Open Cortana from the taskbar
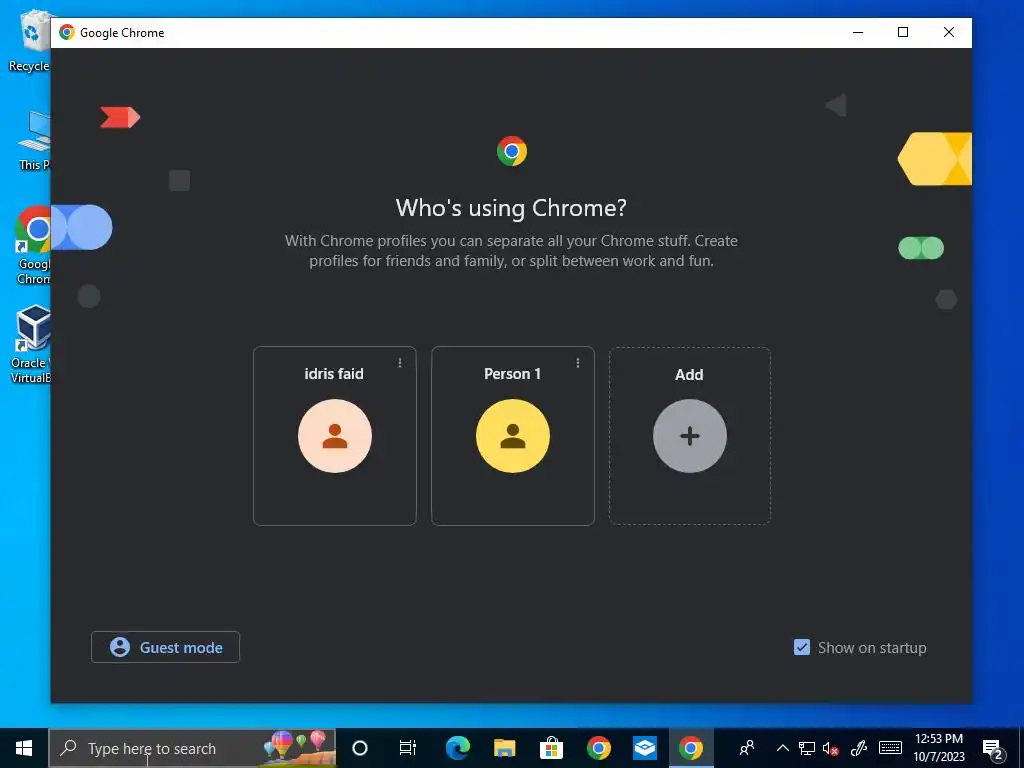Image resolution: width=1024 pixels, height=768 pixels. click(x=360, y=748)
